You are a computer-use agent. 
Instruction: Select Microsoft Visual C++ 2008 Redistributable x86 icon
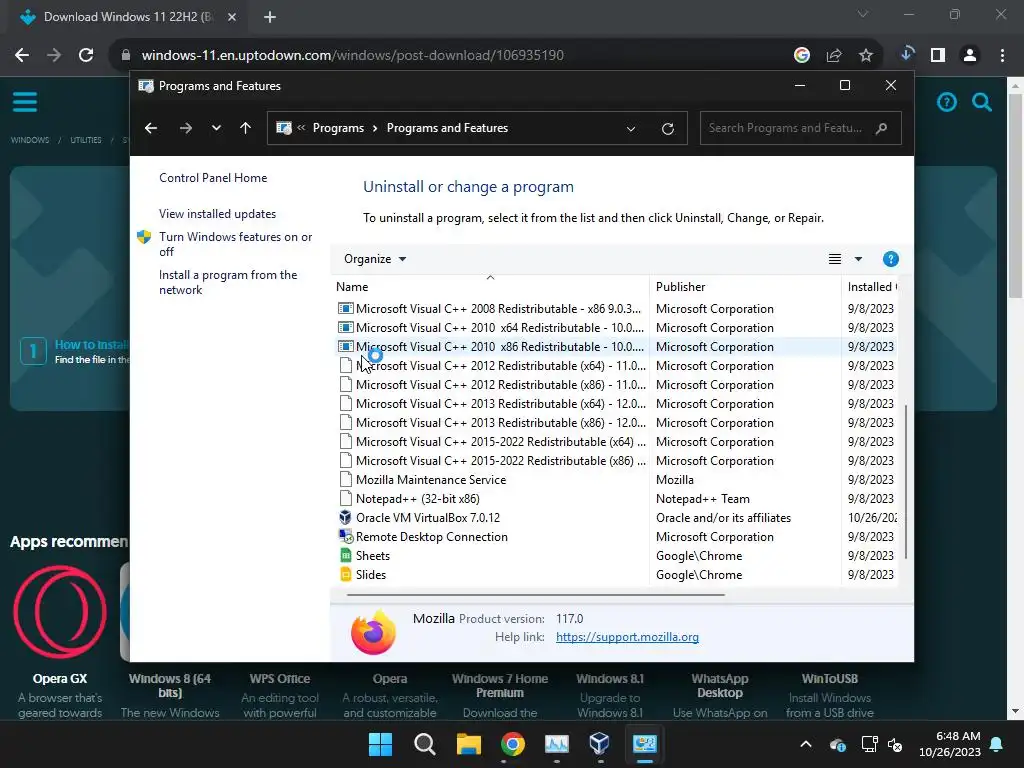coord(345,308)
